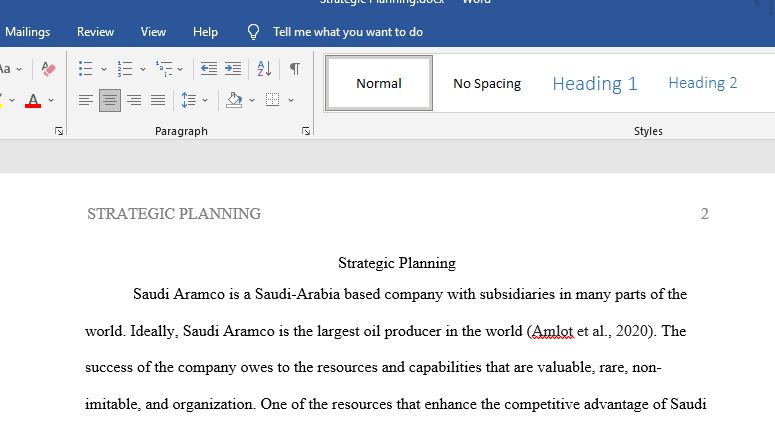Apply paragraph shading paint bucket
The height and width of the screenshot is (421, 775).
click(234, 100)
